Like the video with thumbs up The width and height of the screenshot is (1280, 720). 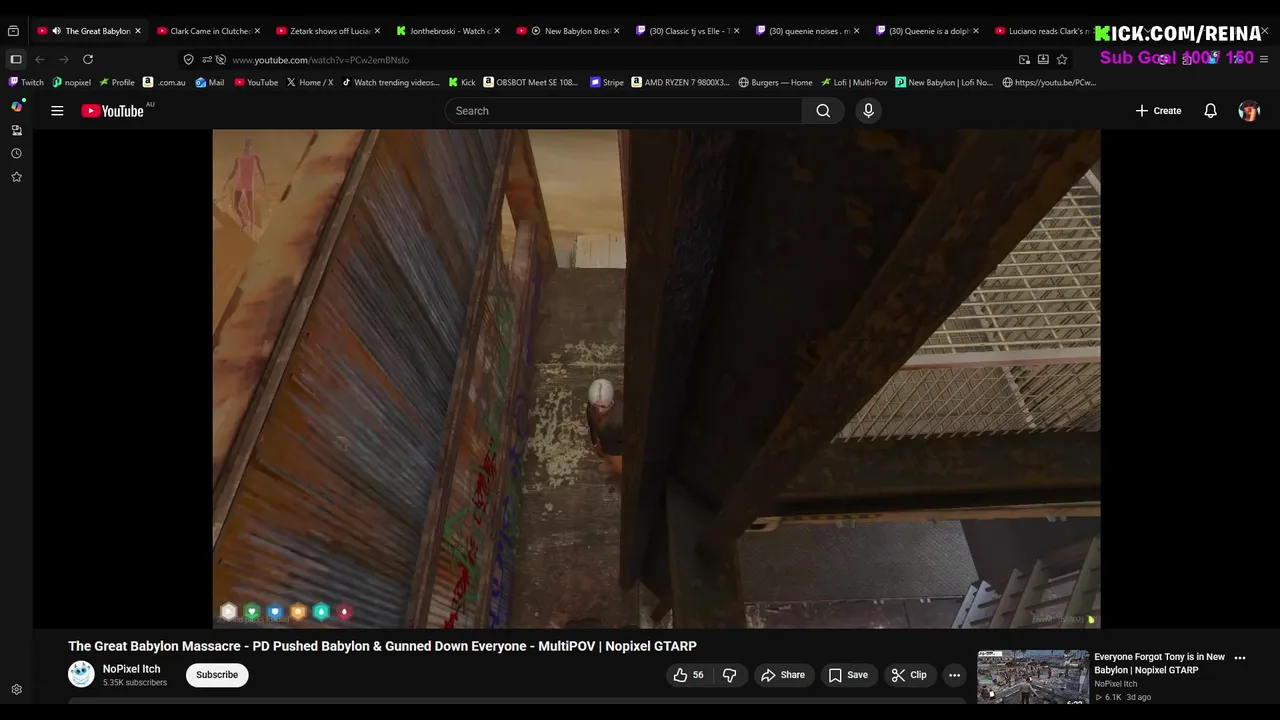[688, 675]
